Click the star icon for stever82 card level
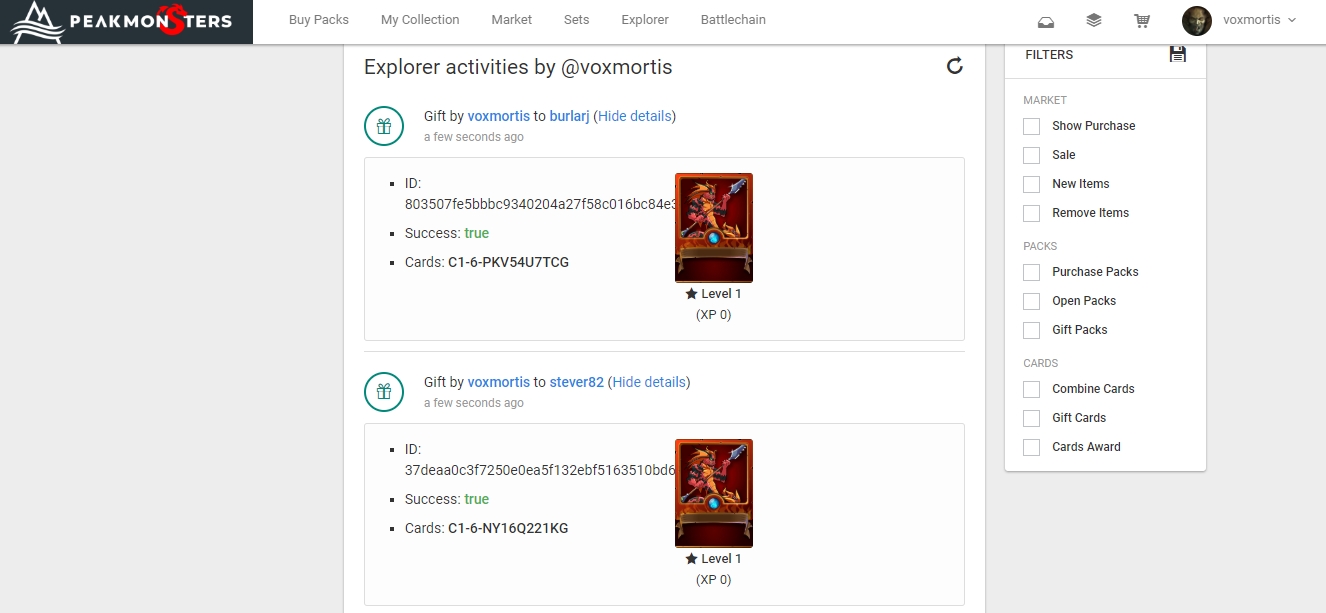 [x=691, y=559]
